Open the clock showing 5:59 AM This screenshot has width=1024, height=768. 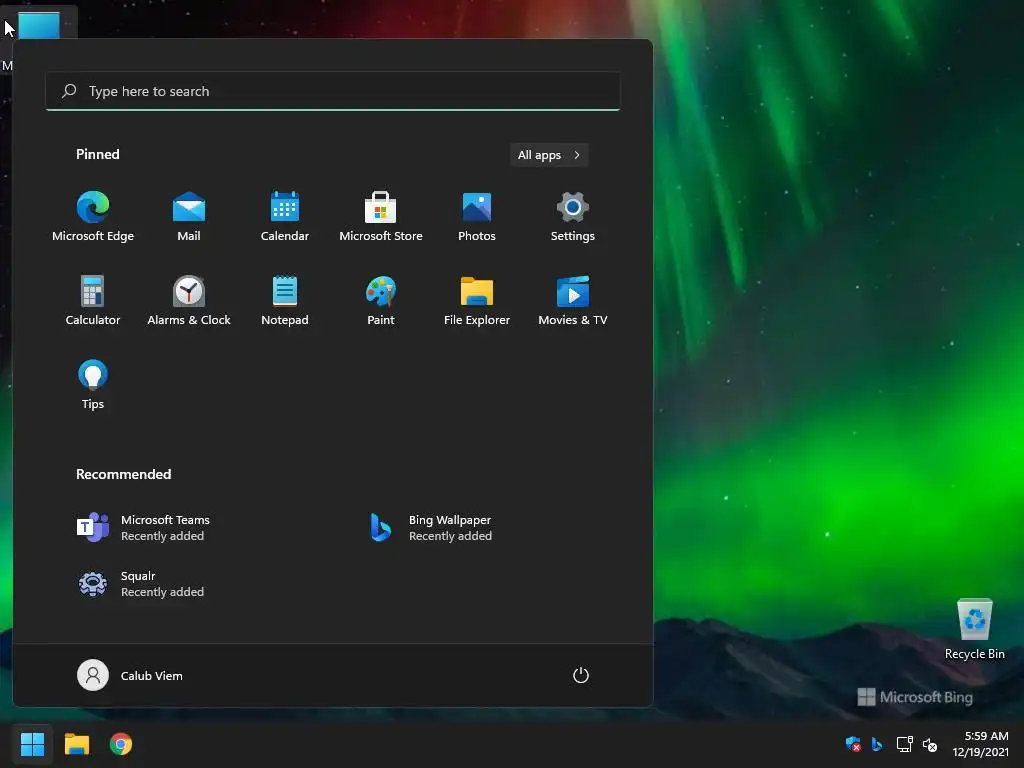coord(980,744)
